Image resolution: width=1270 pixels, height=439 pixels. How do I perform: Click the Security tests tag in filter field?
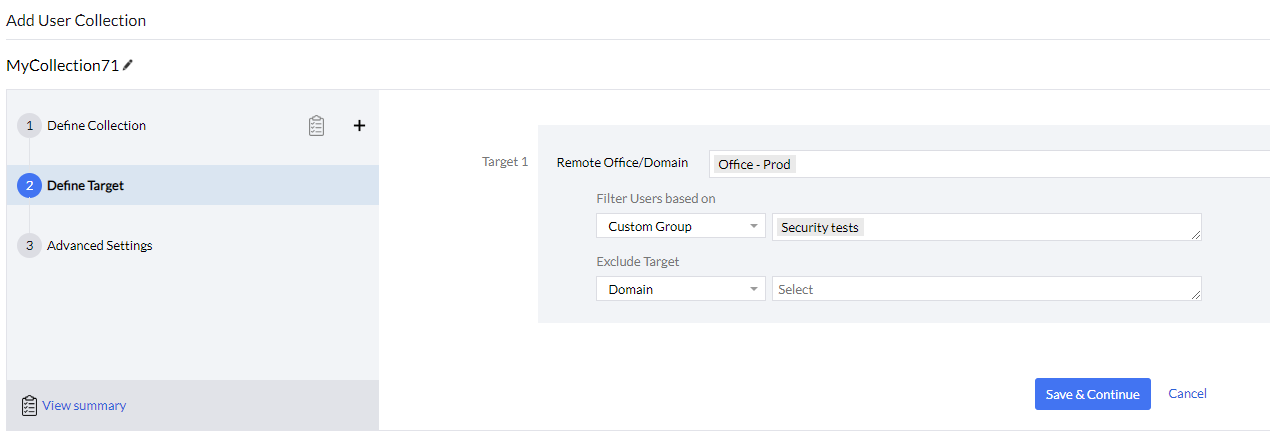pyautogui.click(x=819, y=227)
